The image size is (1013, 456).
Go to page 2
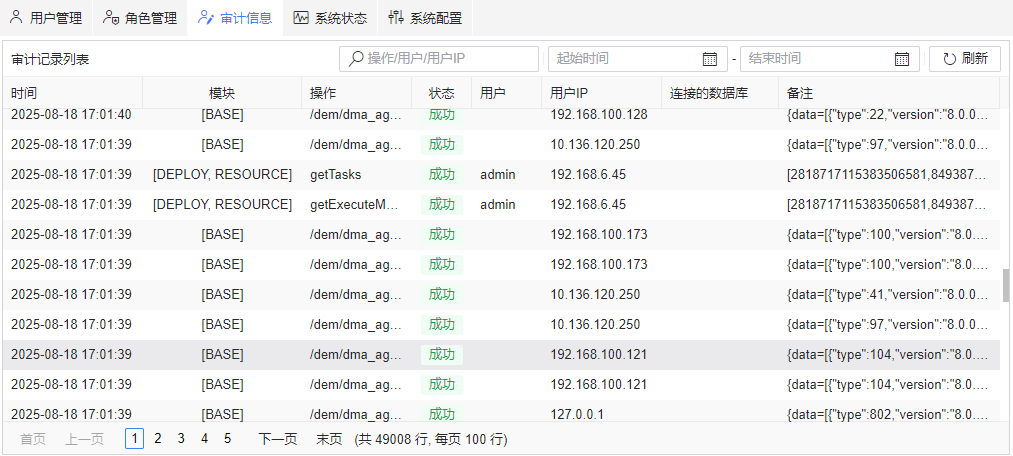point(158,439)
